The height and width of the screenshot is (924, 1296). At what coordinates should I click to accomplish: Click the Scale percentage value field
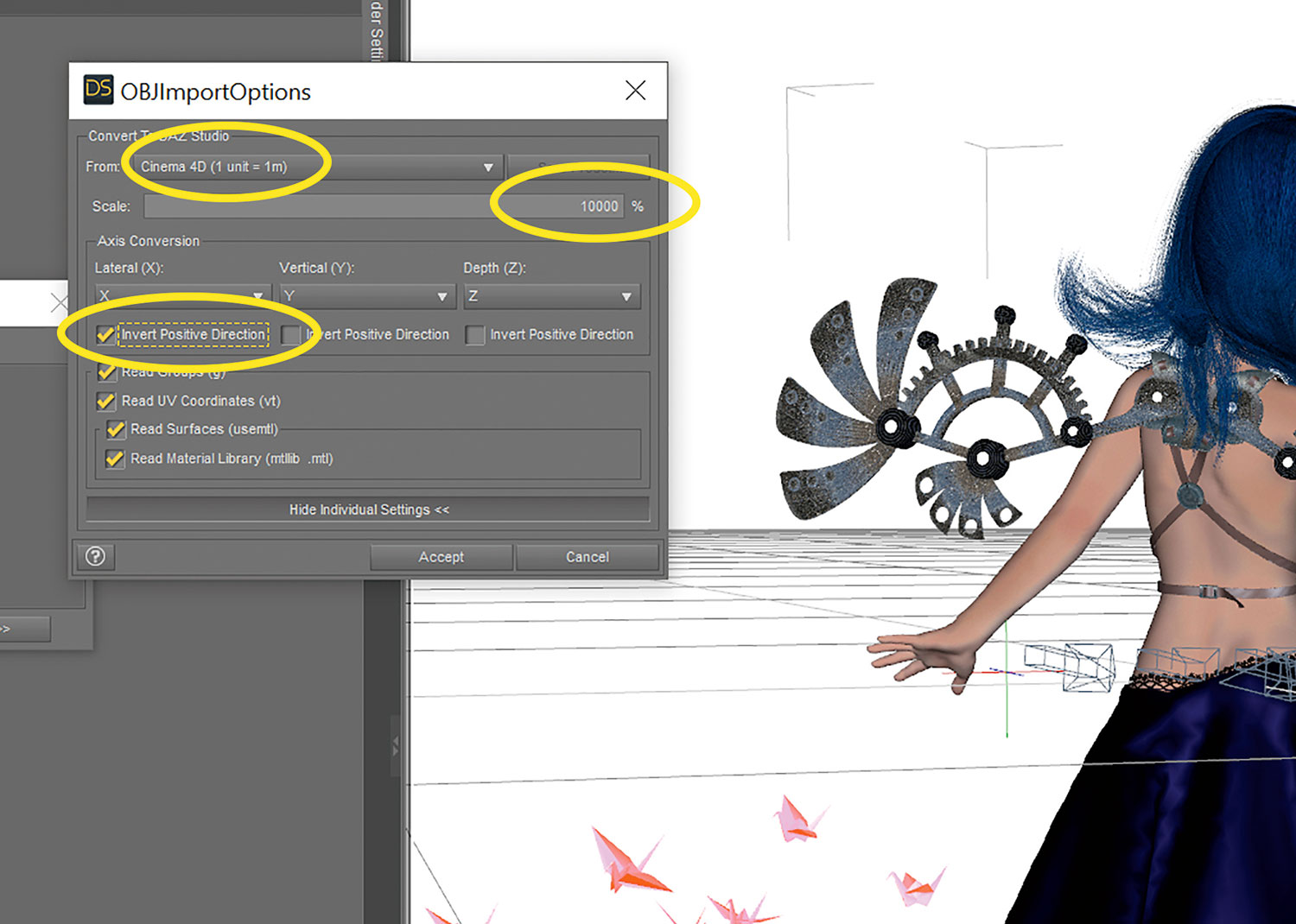(598, 206)
